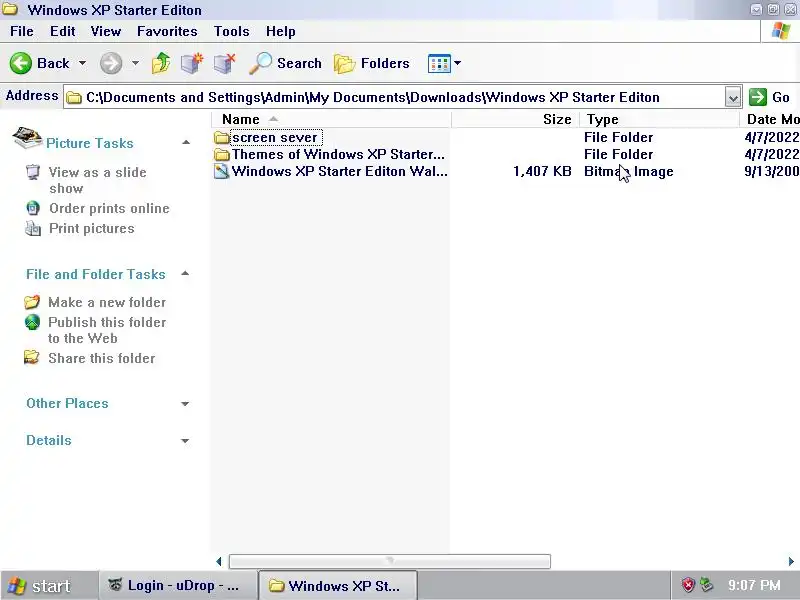This screenshot has width=800, height=600.
Task: Select Themes of Windows XP Starter folder
Action: (338, 154)
